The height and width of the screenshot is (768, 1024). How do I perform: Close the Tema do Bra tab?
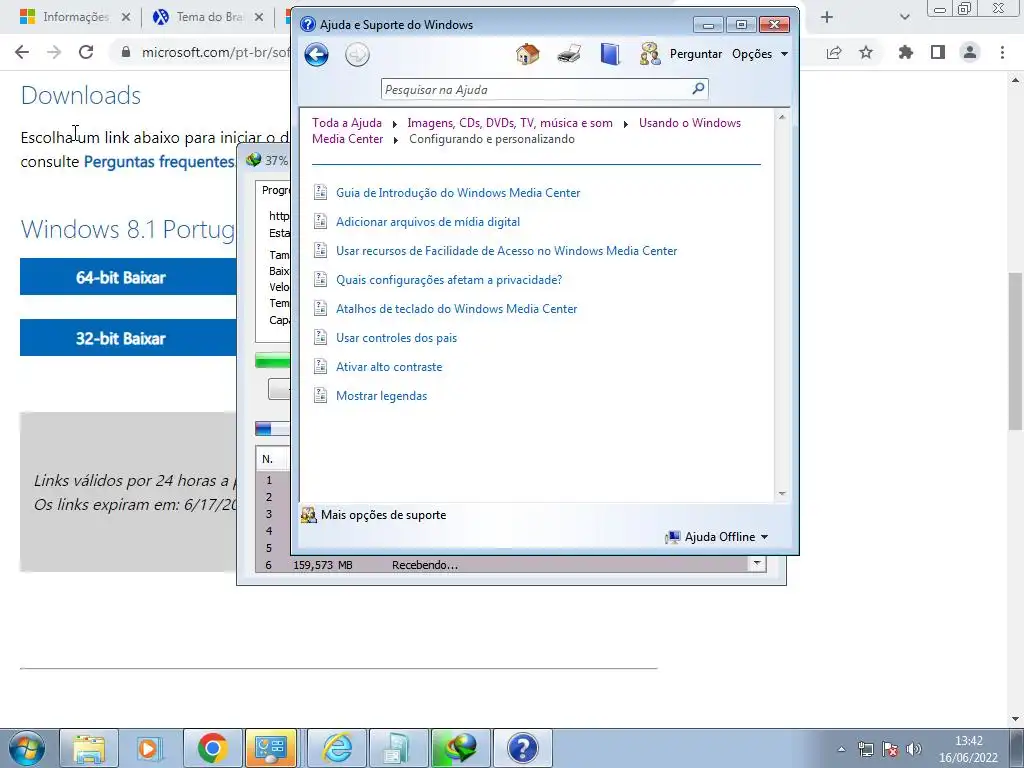(259, 17)
